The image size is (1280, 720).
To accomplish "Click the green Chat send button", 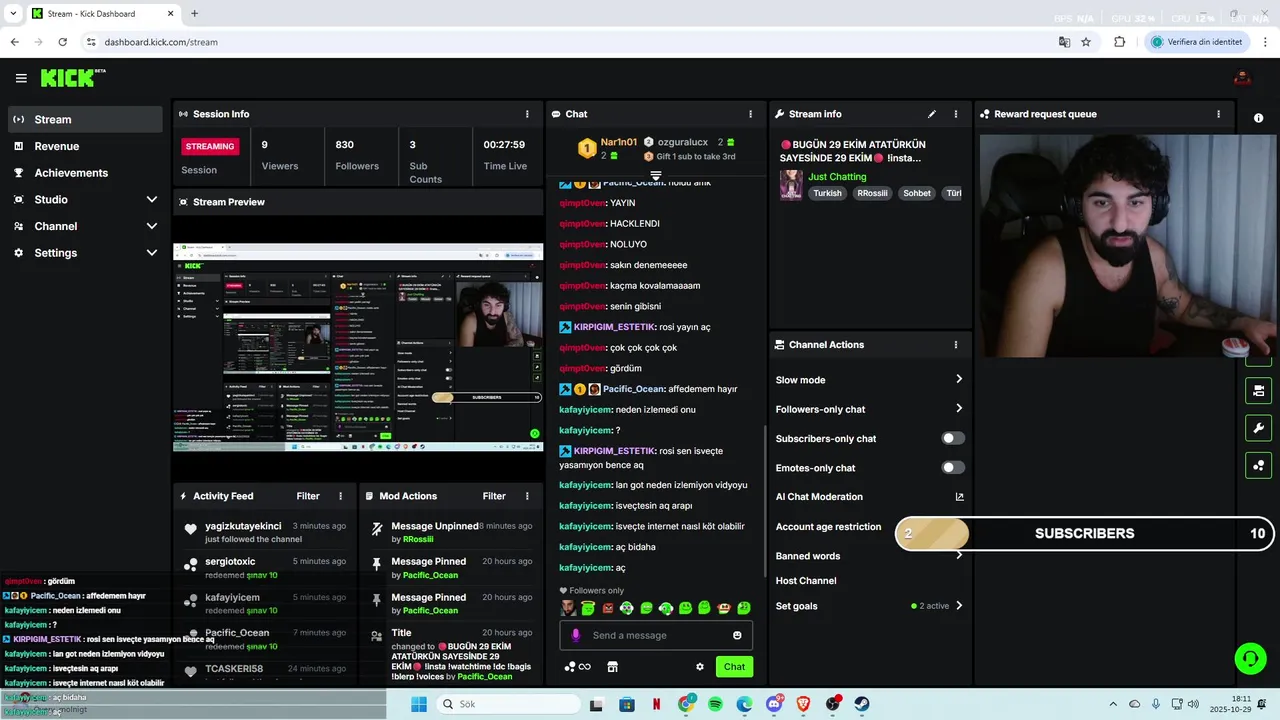I will click(x=734, y=667).
